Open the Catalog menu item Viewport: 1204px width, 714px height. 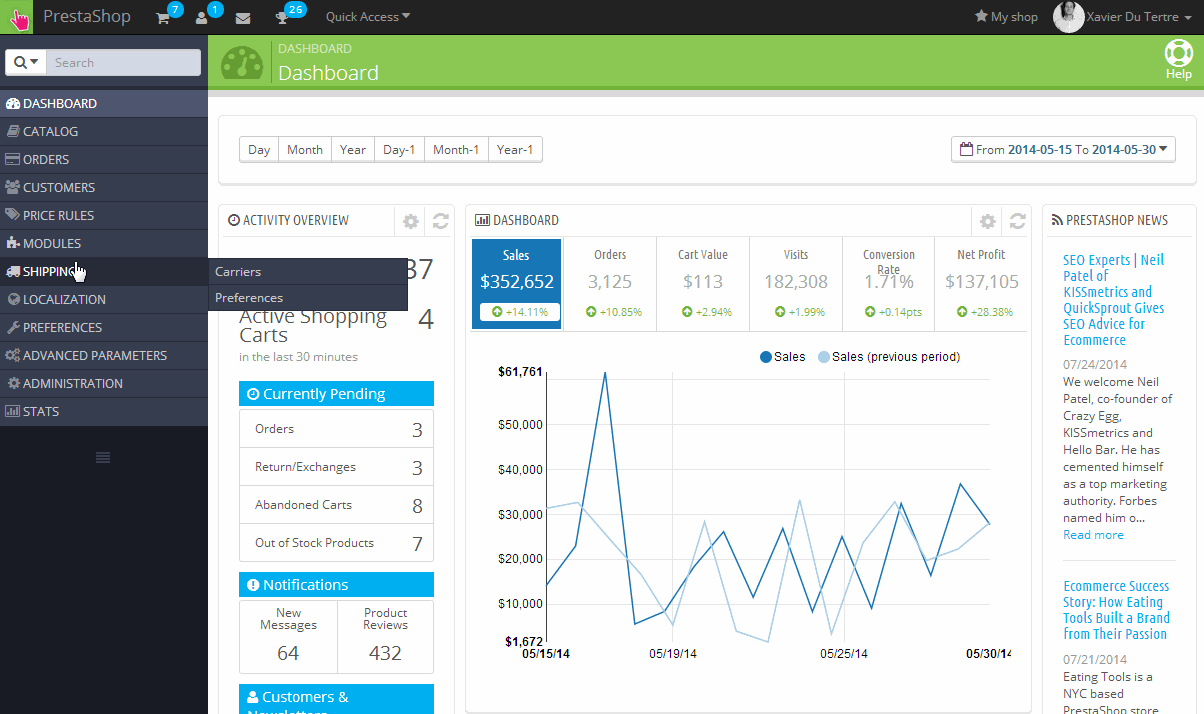(x=50, y=131)
